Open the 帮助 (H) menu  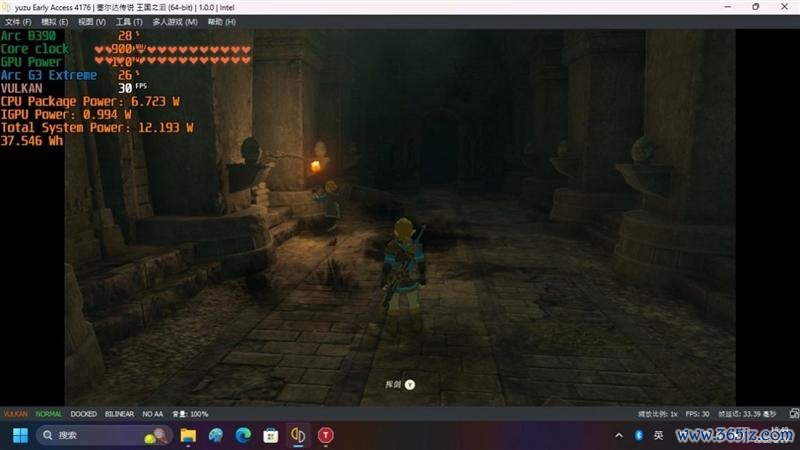click(221, 22)
